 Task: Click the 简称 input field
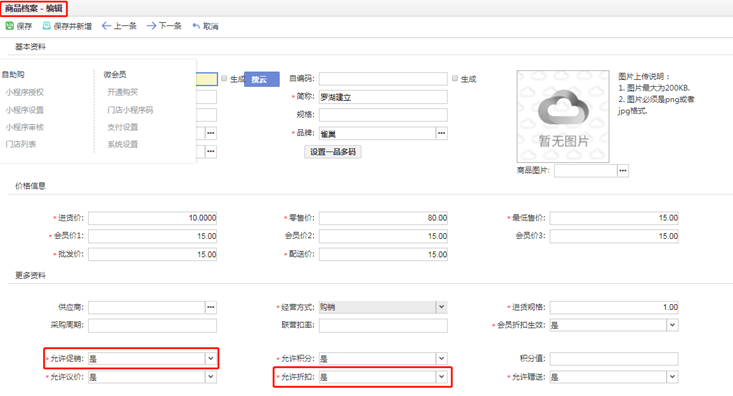(383, 97)
